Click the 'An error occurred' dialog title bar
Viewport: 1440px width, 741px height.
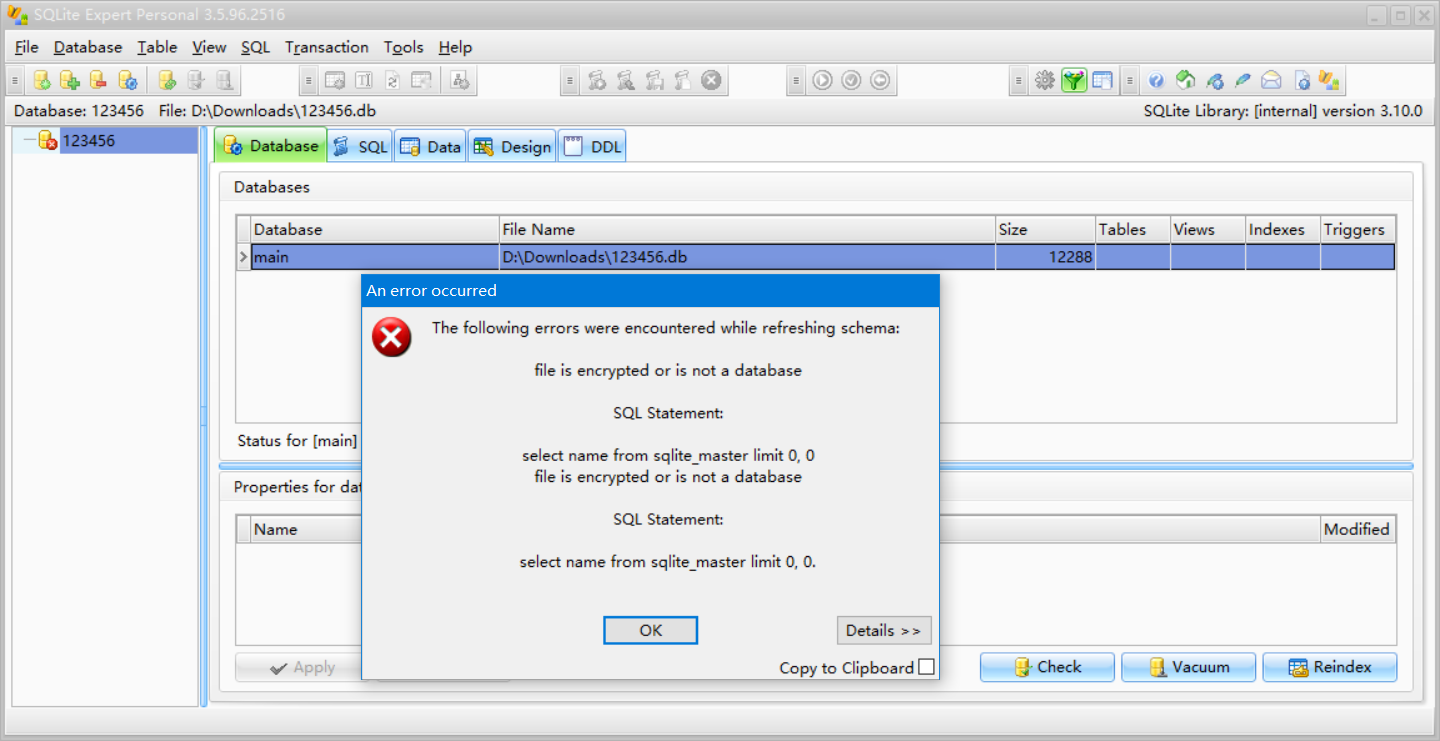pyautogui.click(x=650, y=290)
